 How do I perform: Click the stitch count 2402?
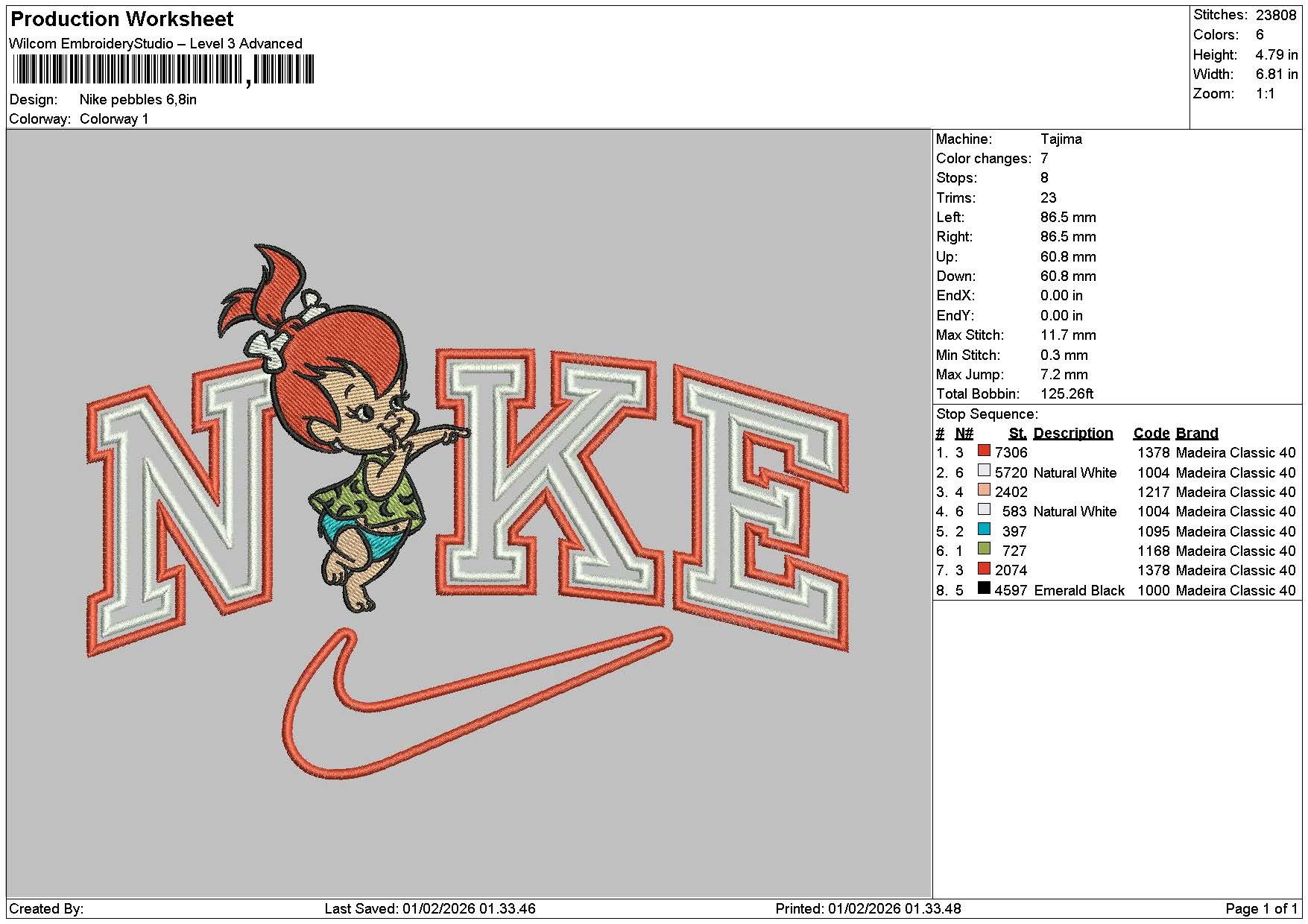click(x=1011, y=493)
